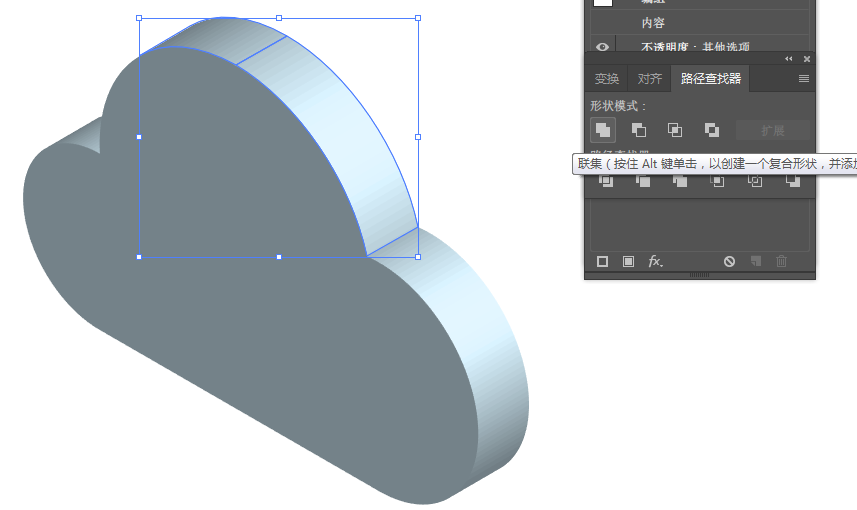Add a new stroke in Appearance panel
This screenshot has height=510, width=857.
602,262
